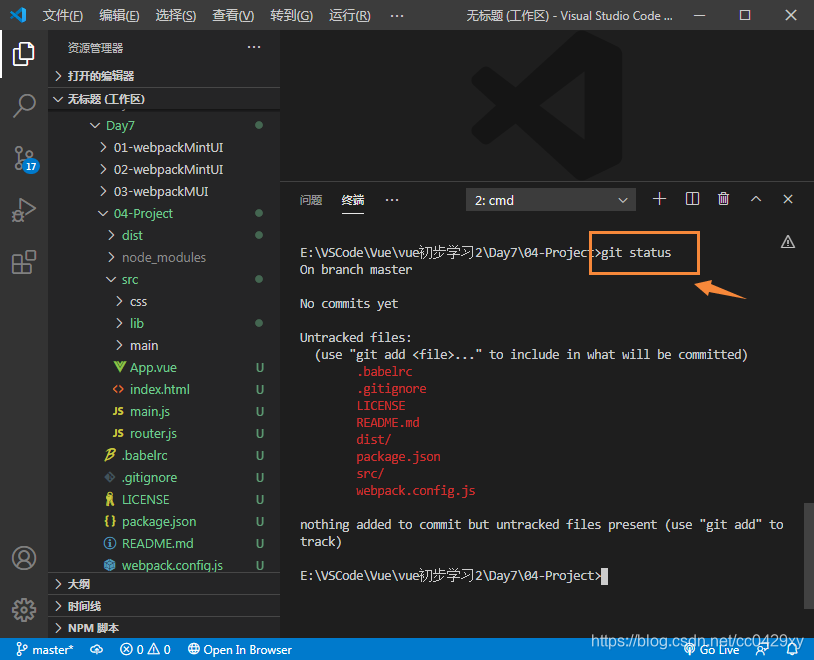Open the 转到(G) menu
The image size is (814, 660).
[291, 16]
